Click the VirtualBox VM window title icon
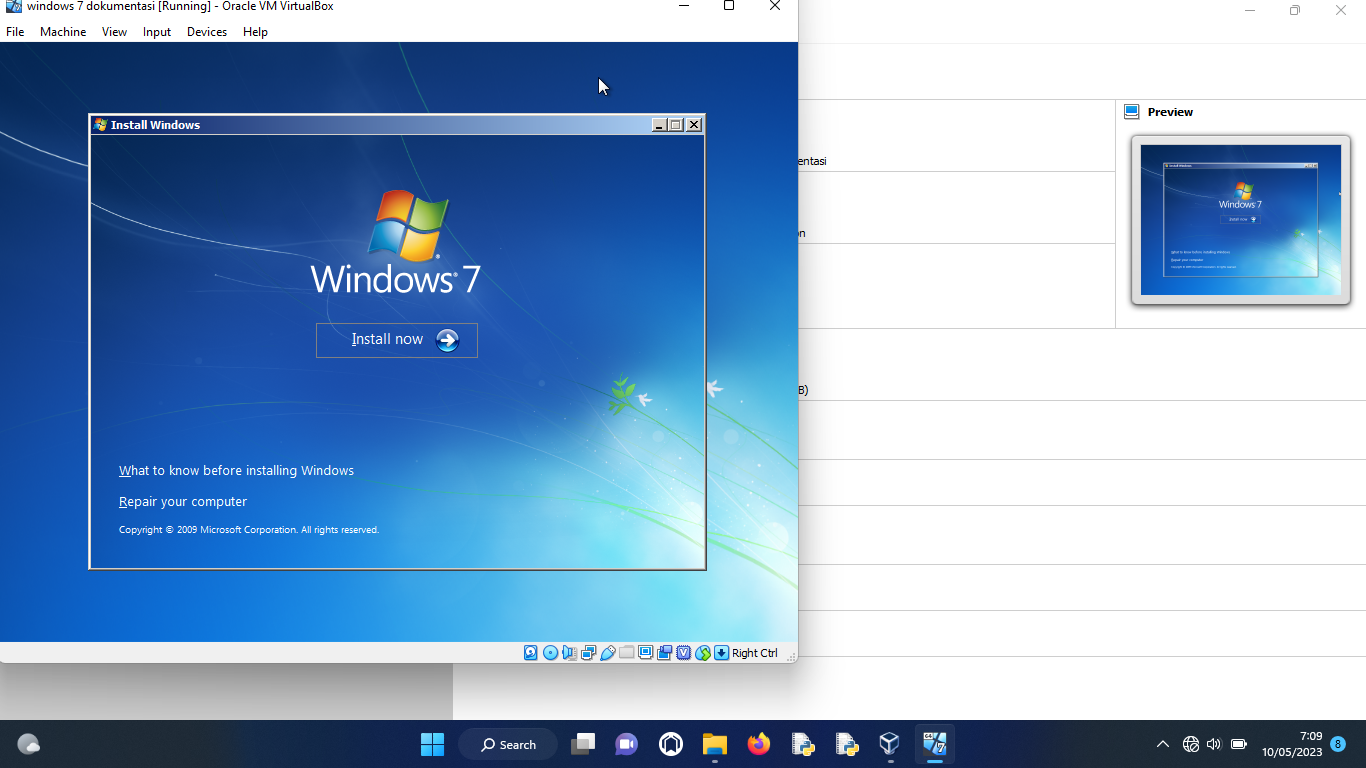1366x768 pixels. [x=13, y=6]
